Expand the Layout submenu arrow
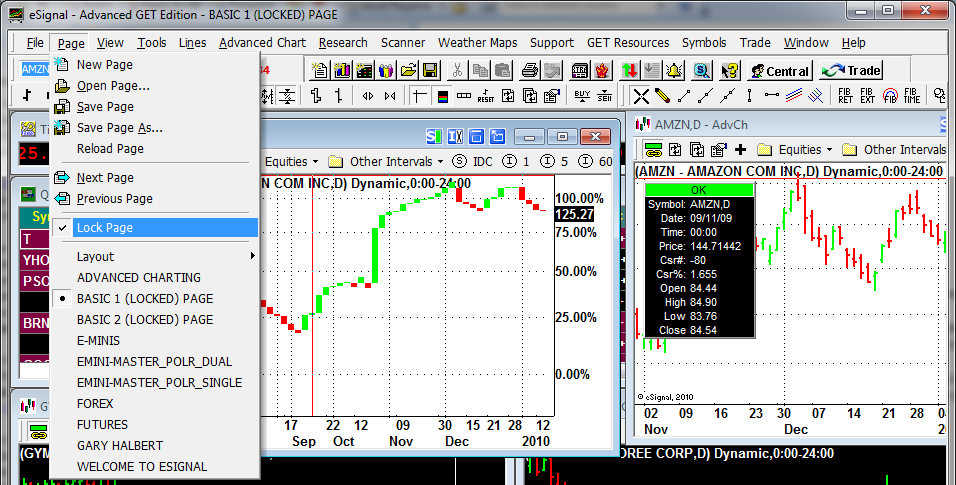 (252, 256)
